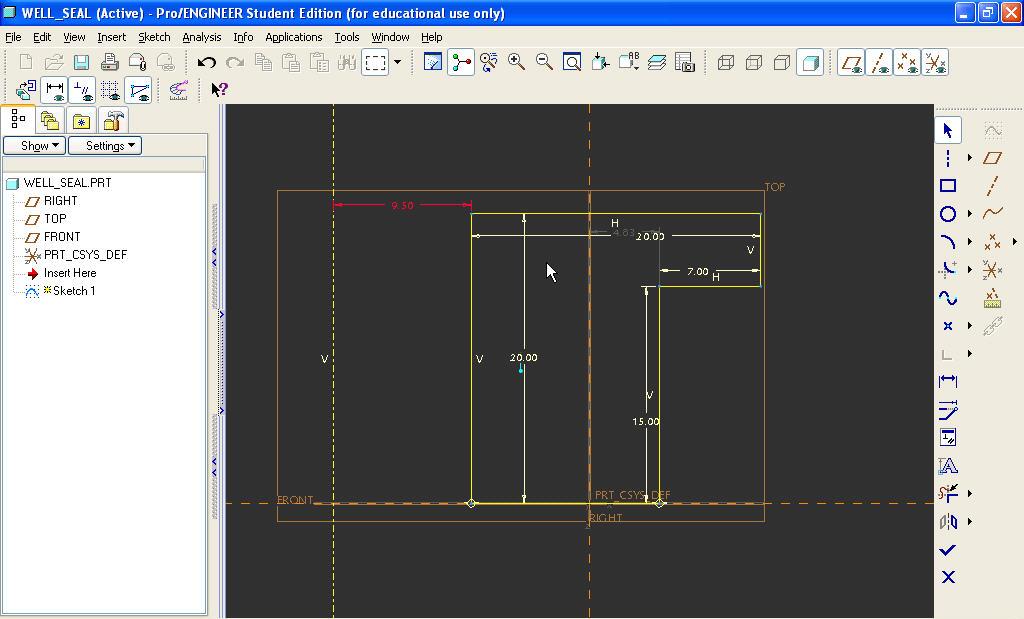The height and width of the screenshot is (619, 1024).
Task: Select the Circle sketch tool
Action: click(x=948, y=214)
